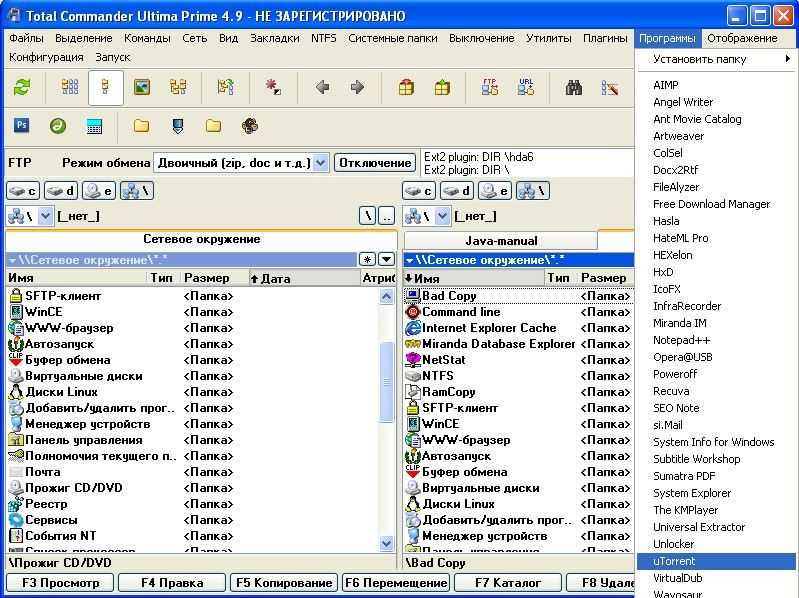Click the F5 Копирование button
This screenshot has width=799, height=598.
pos(284,582)
